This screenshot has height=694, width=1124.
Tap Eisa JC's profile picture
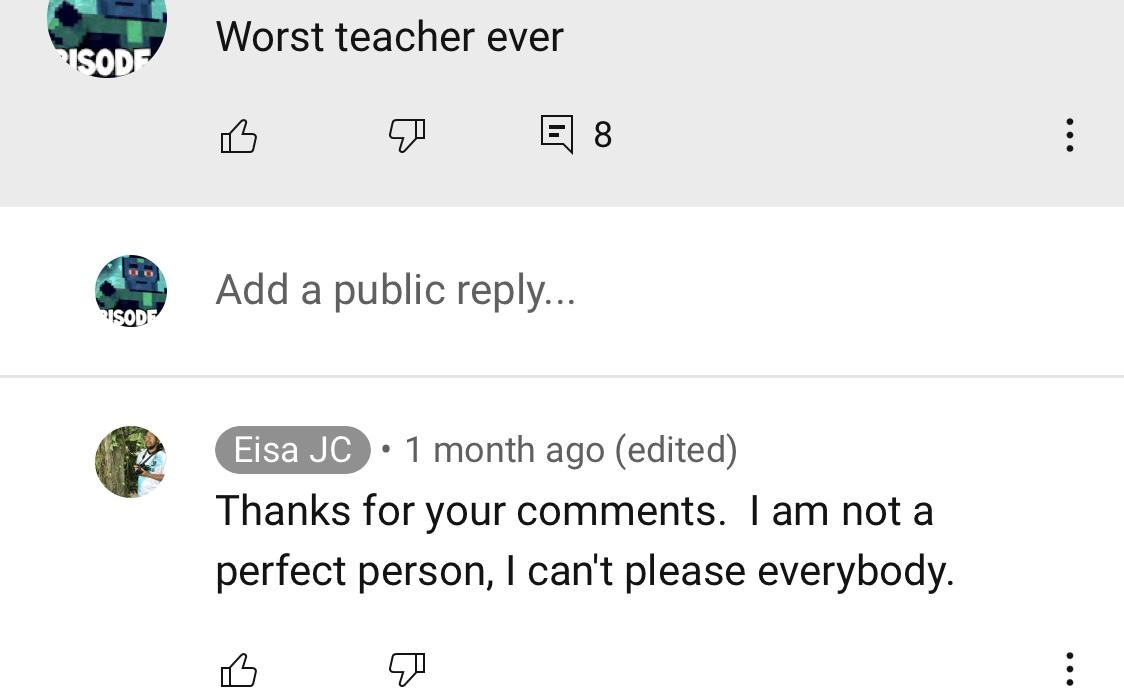pyautogui.click(x=130, y=462)
